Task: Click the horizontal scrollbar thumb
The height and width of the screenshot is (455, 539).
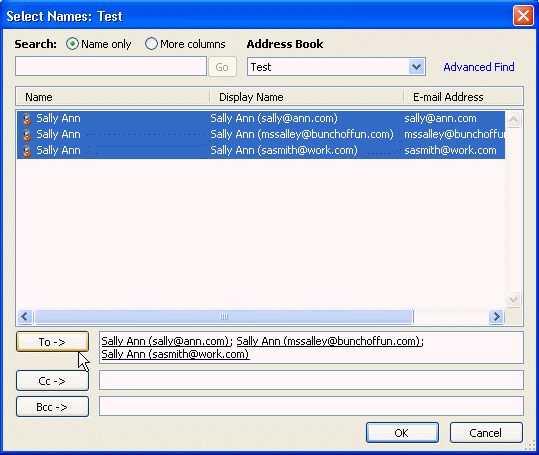Action: click(224, 317)
